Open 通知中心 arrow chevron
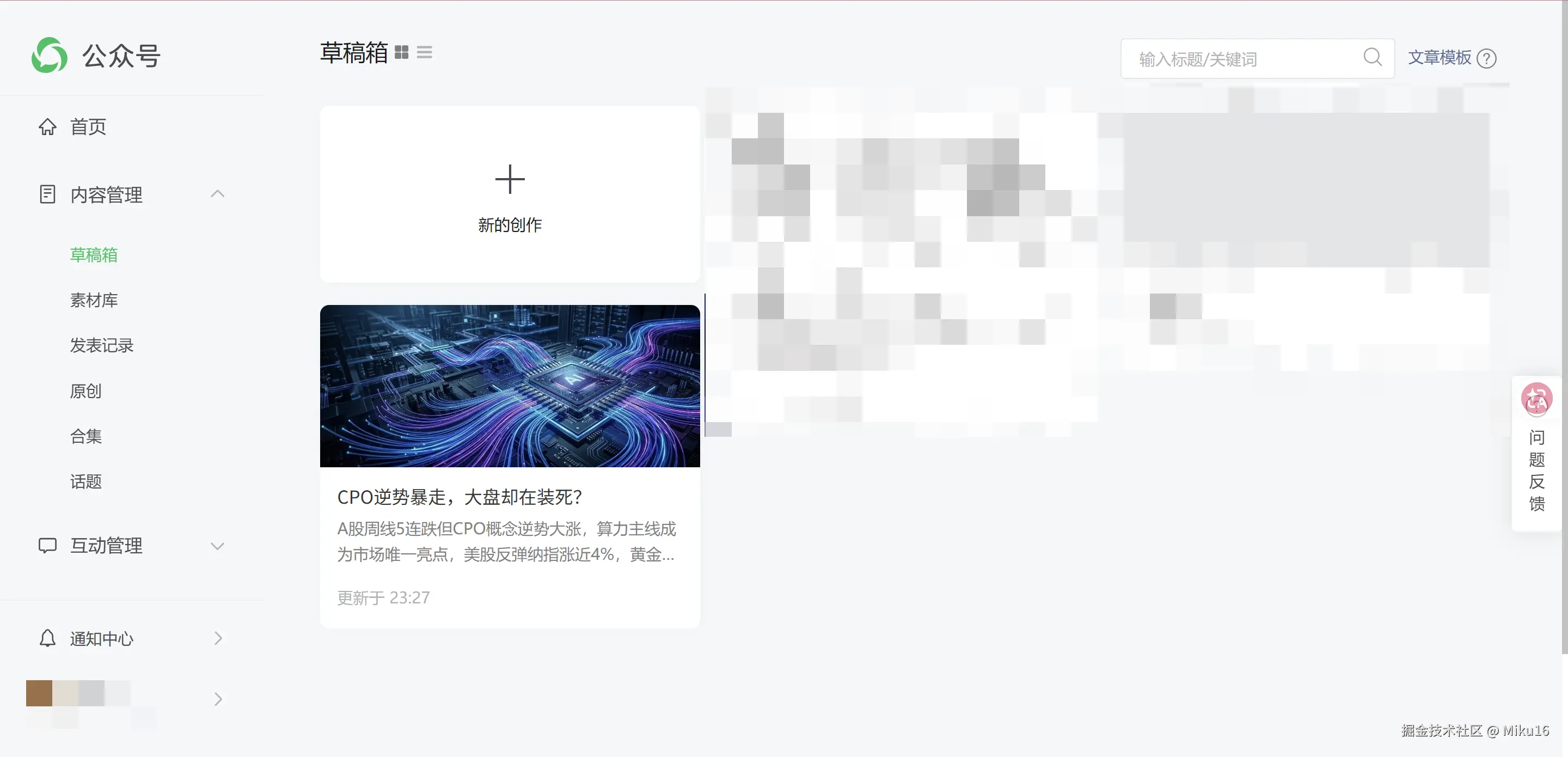Viewport: 1568px width, 757px height. pyautogui.click(x=218, y=638)
